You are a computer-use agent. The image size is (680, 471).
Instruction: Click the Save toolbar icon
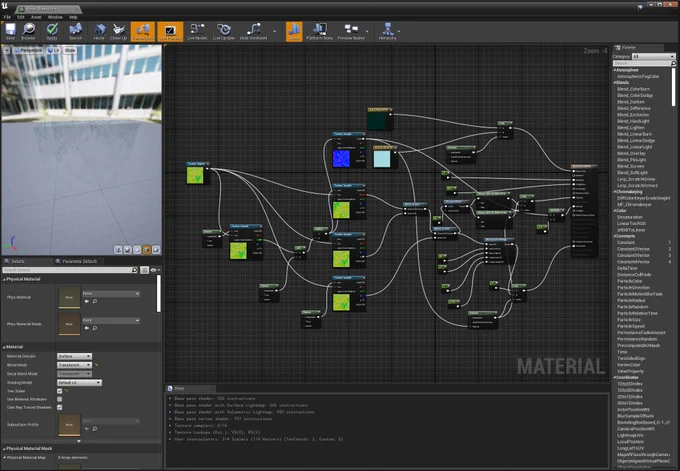point(10,31)
